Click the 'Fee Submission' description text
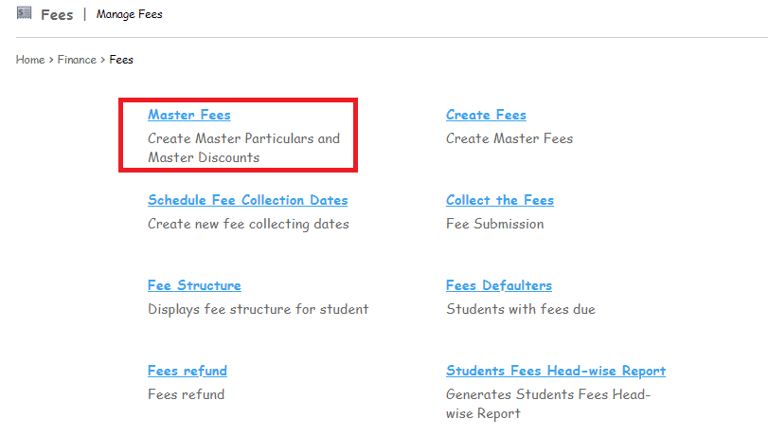This screenshot has height=437, width=768. 495,224
